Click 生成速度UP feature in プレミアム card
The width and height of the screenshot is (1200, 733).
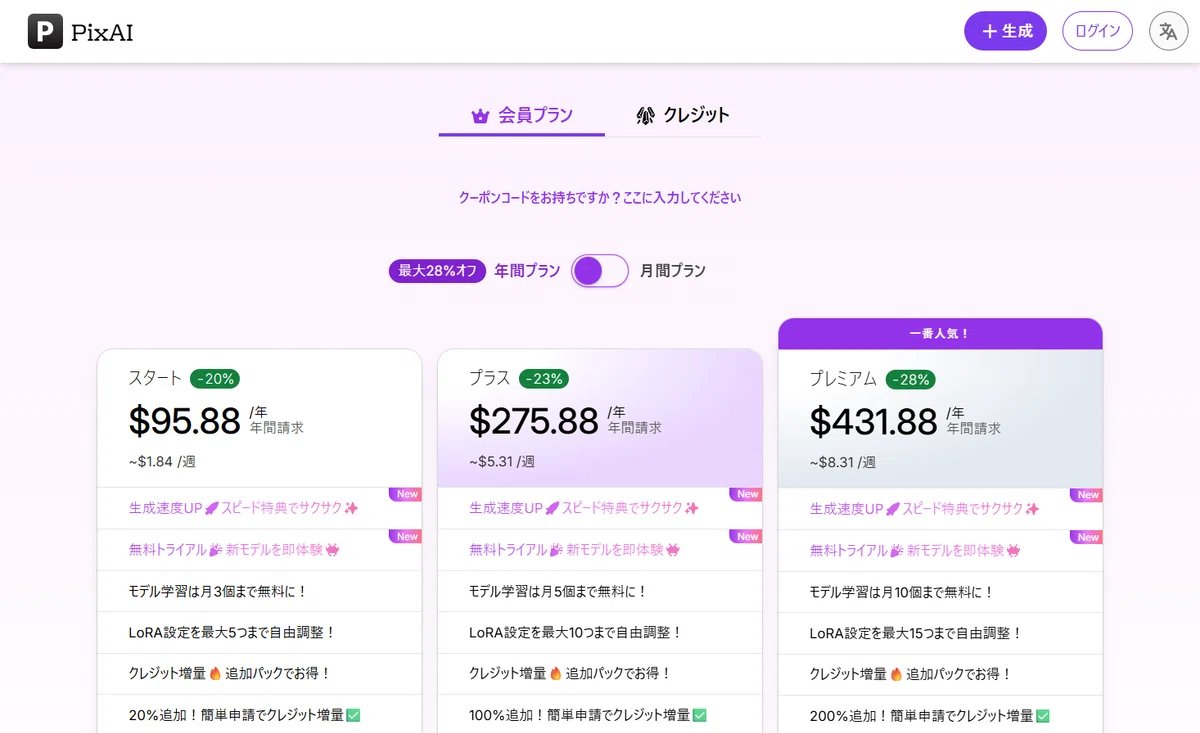[924, 509]
